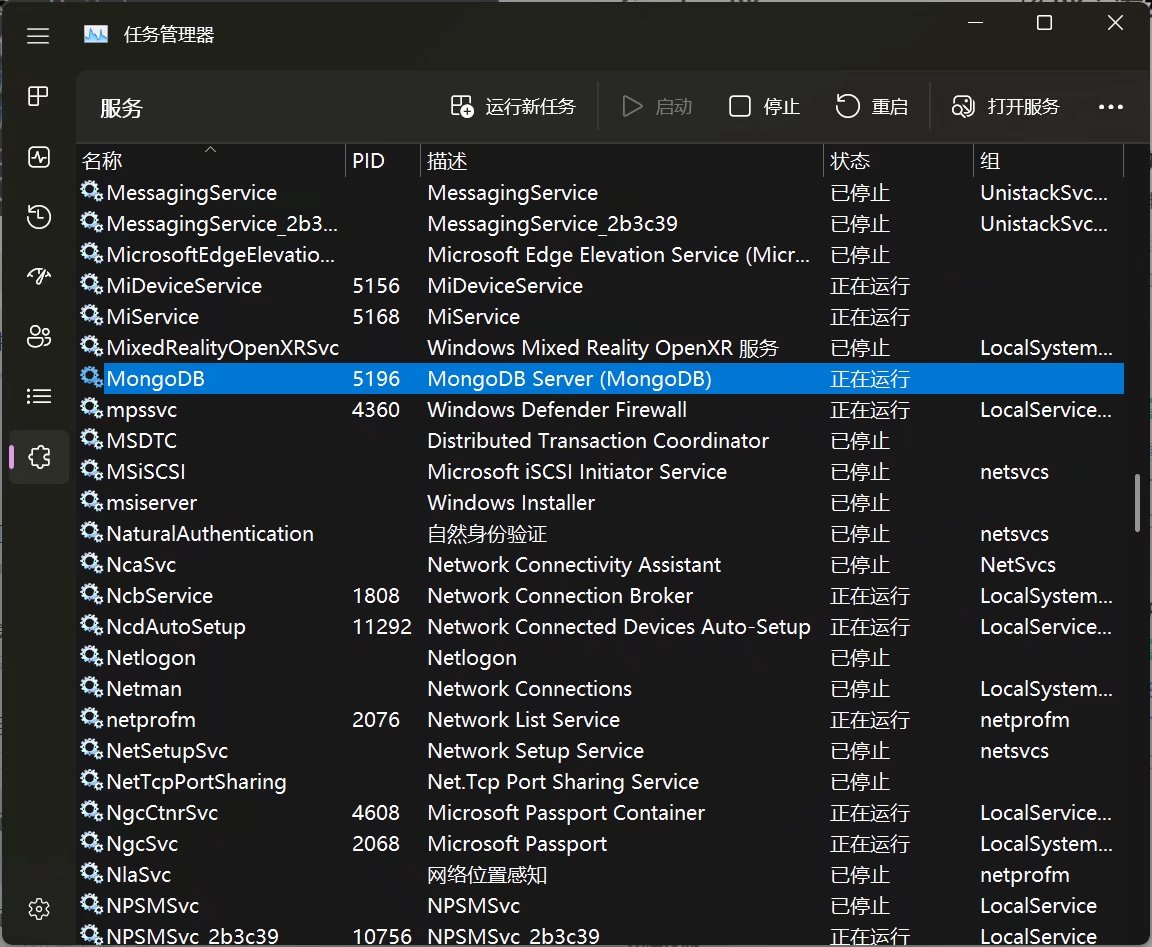The width and height of the screenshot is (1152, 947).
Task: Click the Microsoft Passport description
Action: (x=517, y=843)
